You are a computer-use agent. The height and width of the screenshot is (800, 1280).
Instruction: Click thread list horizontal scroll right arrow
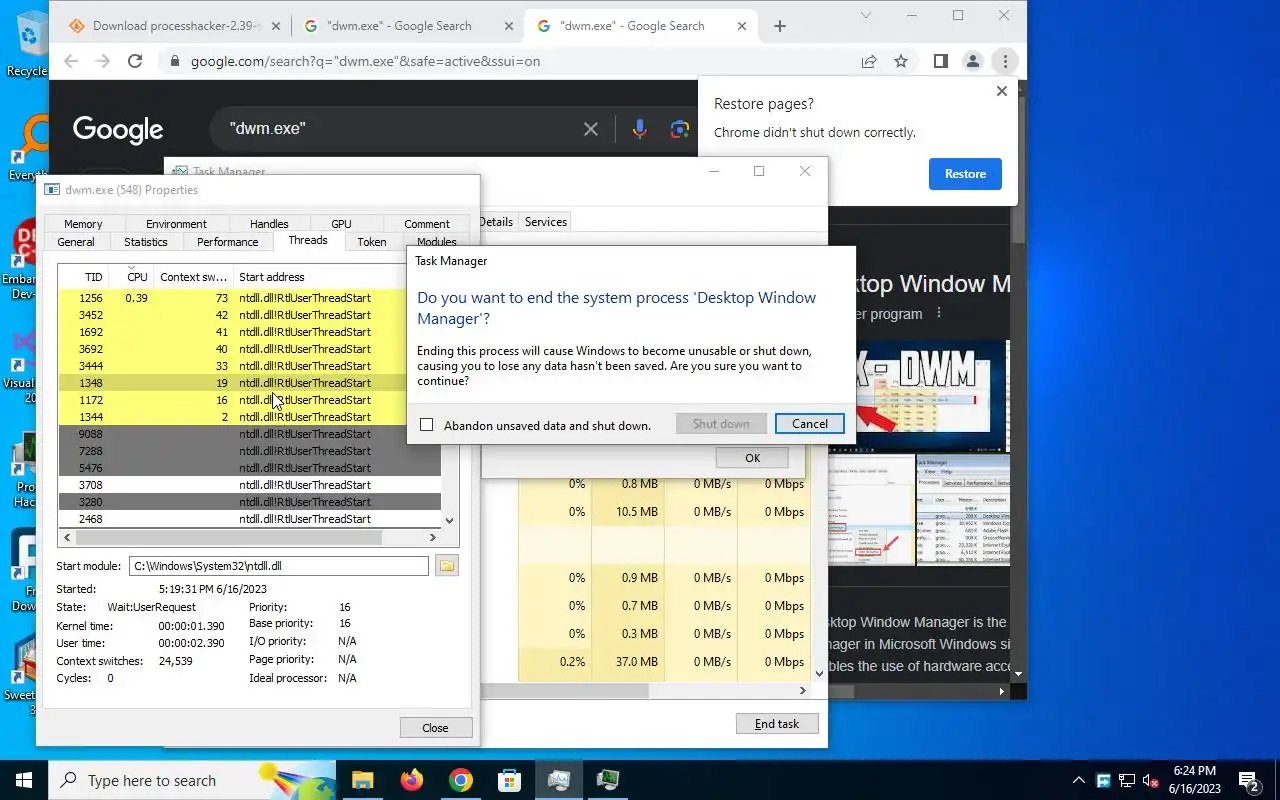tap(433, 537)
